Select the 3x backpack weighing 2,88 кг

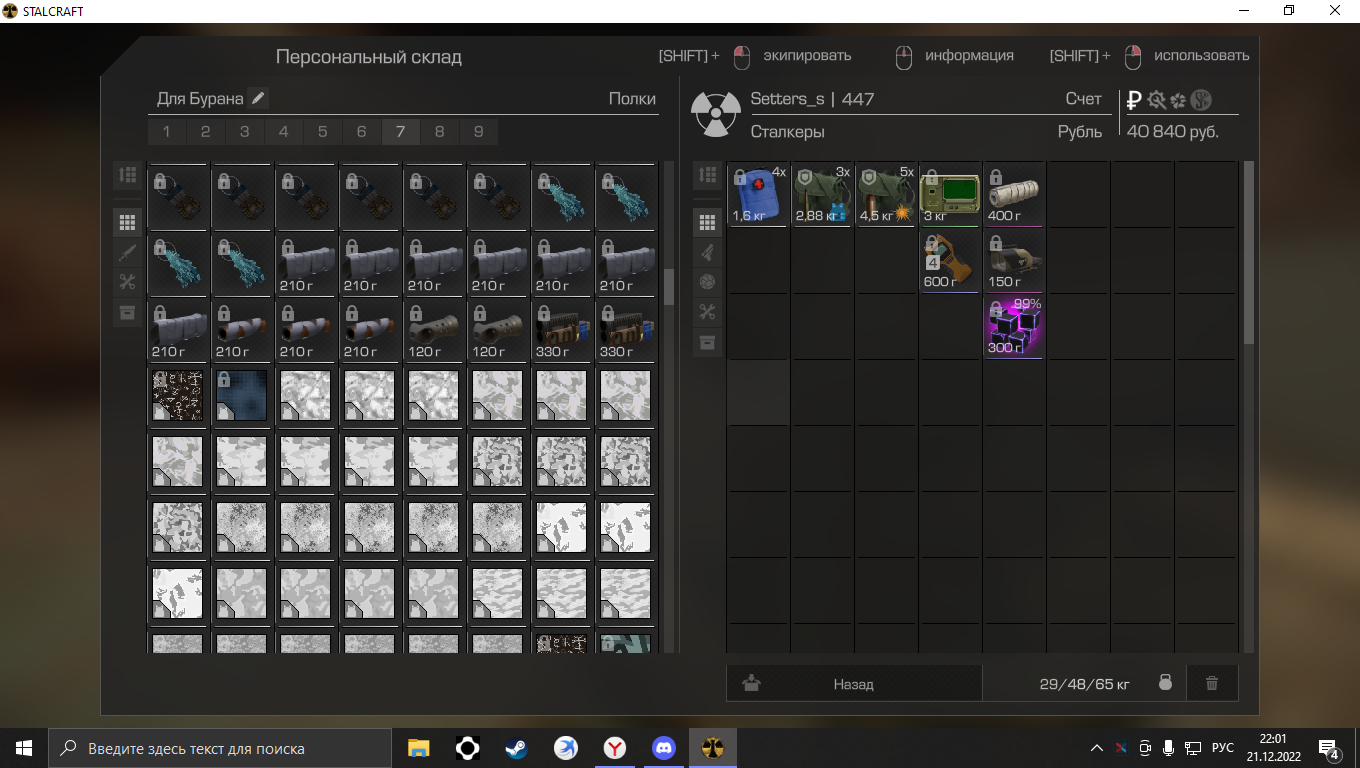pos(822,194)
